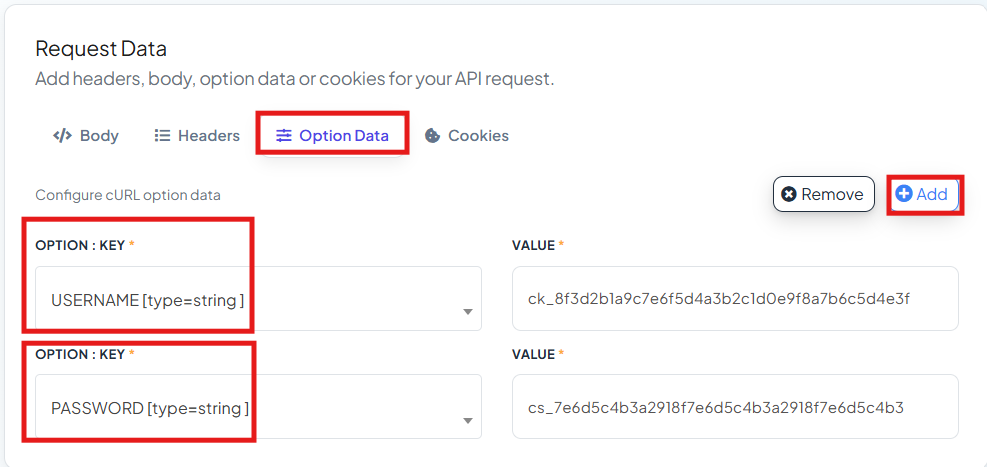This screenshot has height=467, width=987.
Task: Click the Remove button
Action: pyautogui.click(x=824, y=194)
